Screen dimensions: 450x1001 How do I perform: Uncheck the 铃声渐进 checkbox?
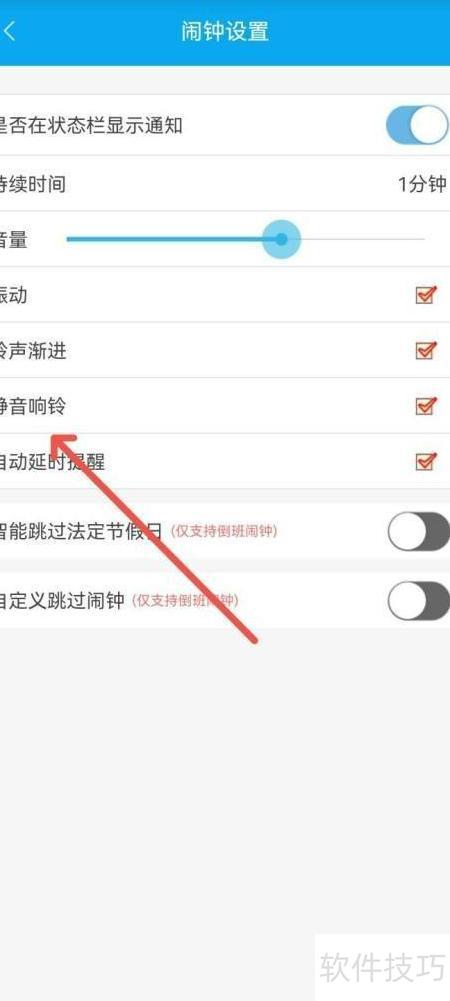(426, 350)
